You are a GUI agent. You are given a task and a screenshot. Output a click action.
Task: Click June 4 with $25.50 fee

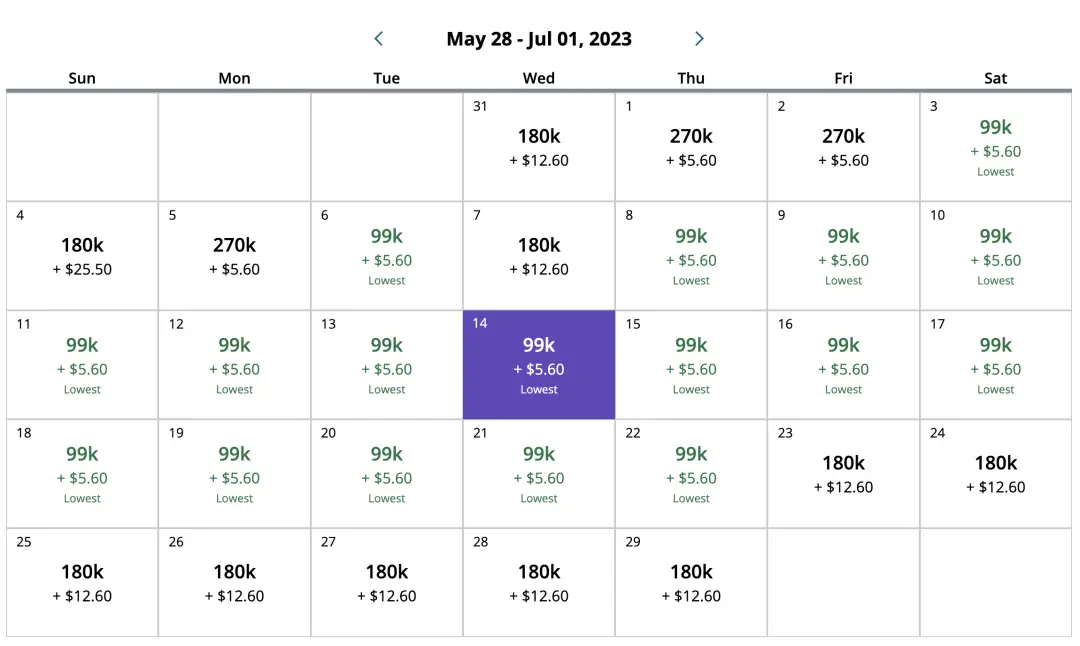(x=82, y=256)
